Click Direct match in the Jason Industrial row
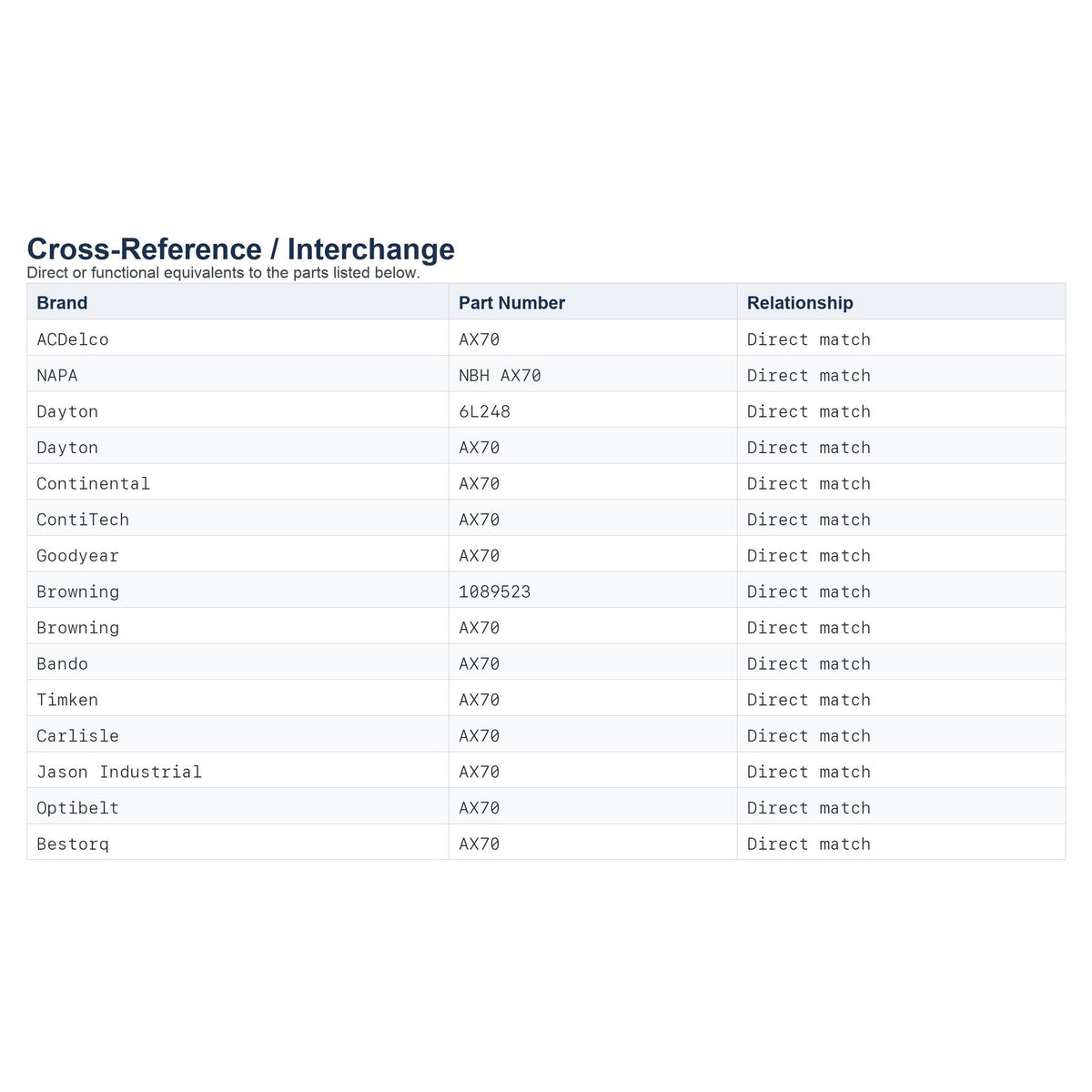 pyautogui.click(x=809, y=772)
